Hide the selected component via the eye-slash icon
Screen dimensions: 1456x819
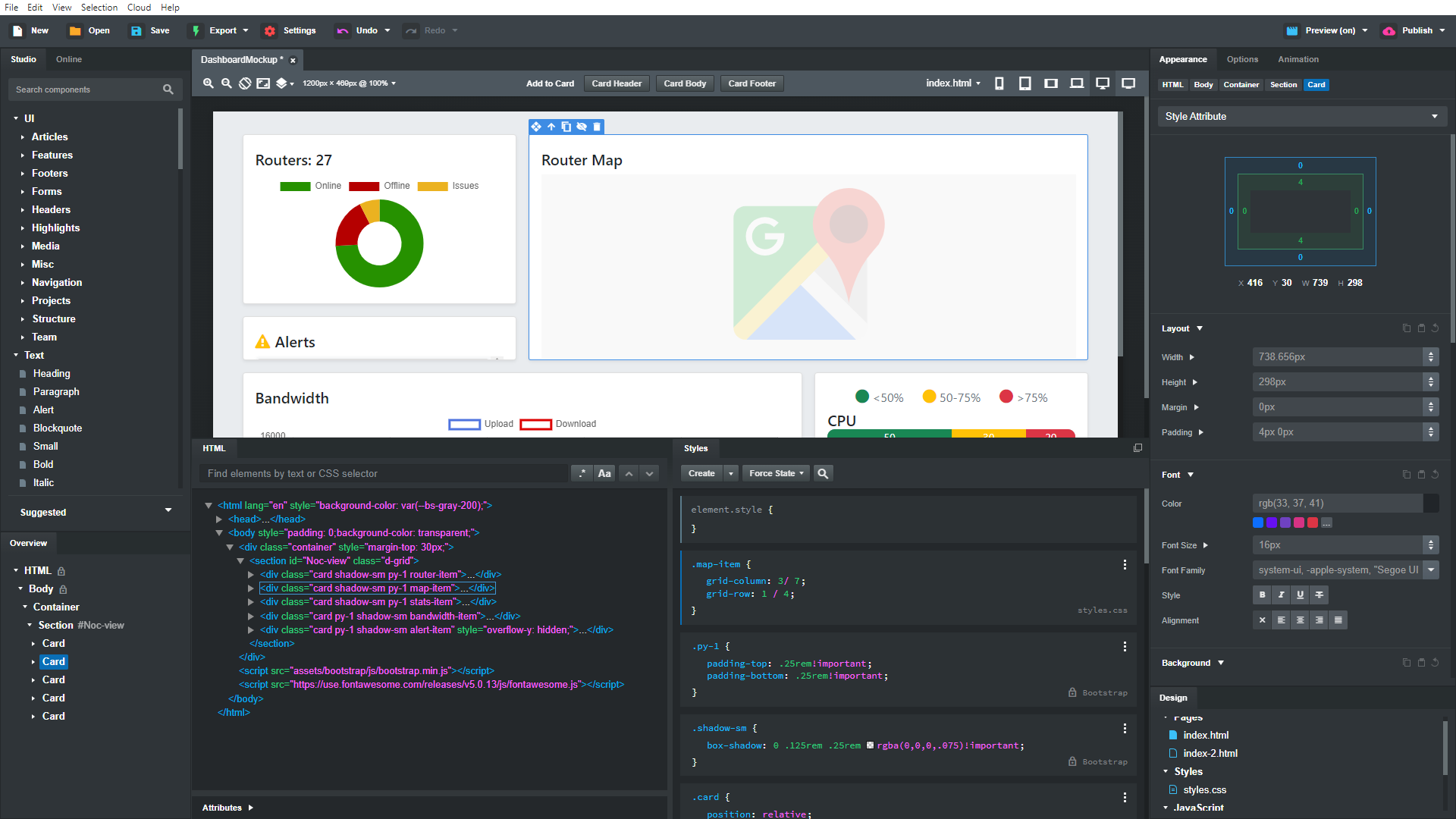coord(582,127)
